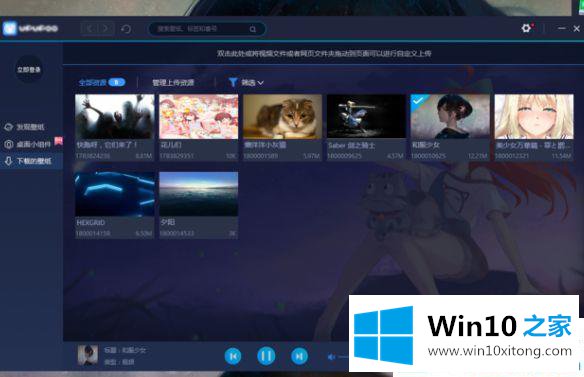Select the zombie hands wallpaper thumbnail
This screenshot has height=377, width=584.
pos(115,117)
